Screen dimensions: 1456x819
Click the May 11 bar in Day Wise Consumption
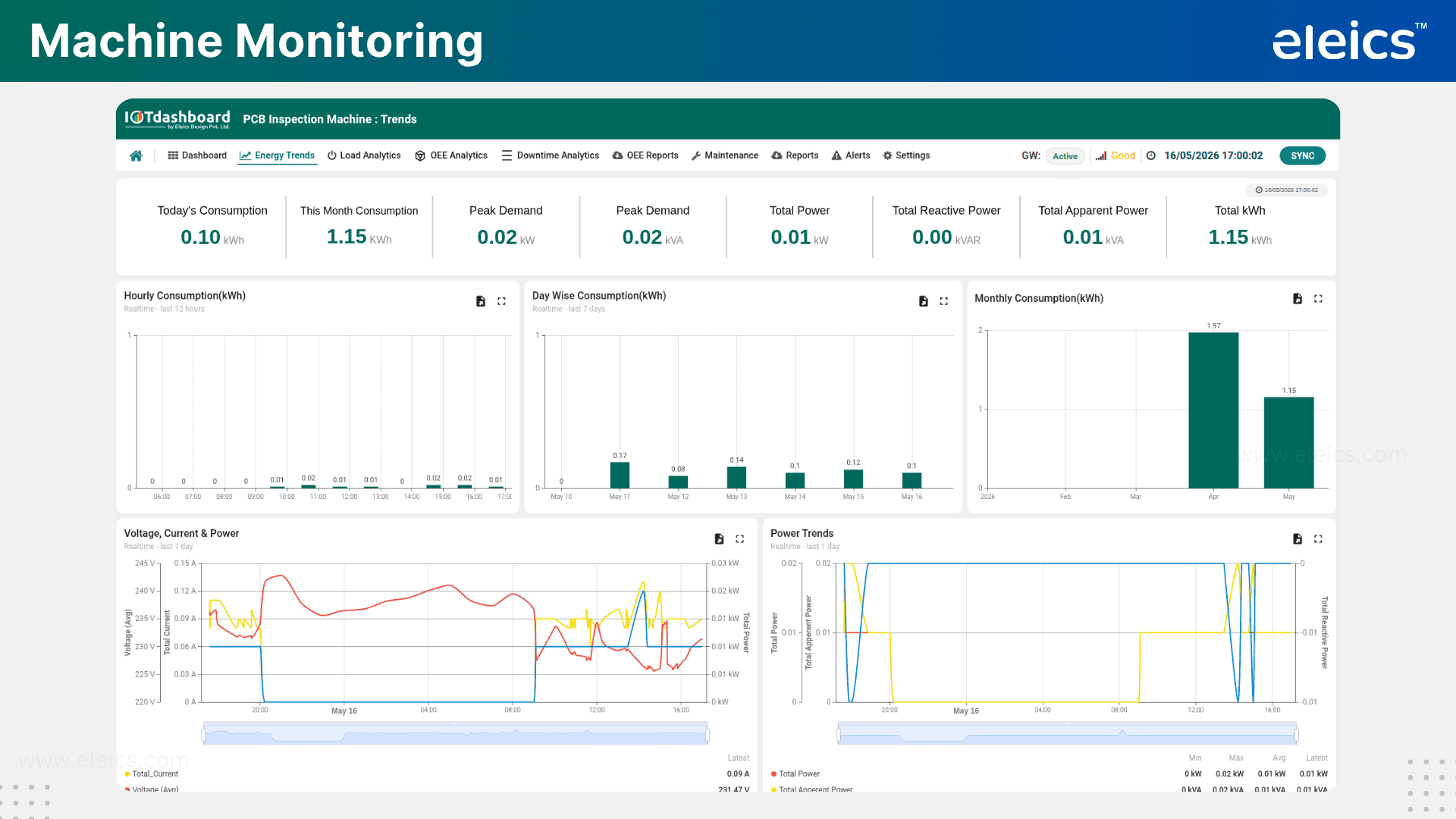coord(620,475)
